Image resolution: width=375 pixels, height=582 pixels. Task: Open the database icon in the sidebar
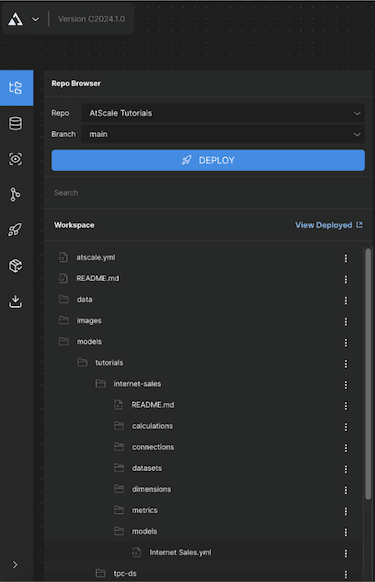tap(16, 123)
